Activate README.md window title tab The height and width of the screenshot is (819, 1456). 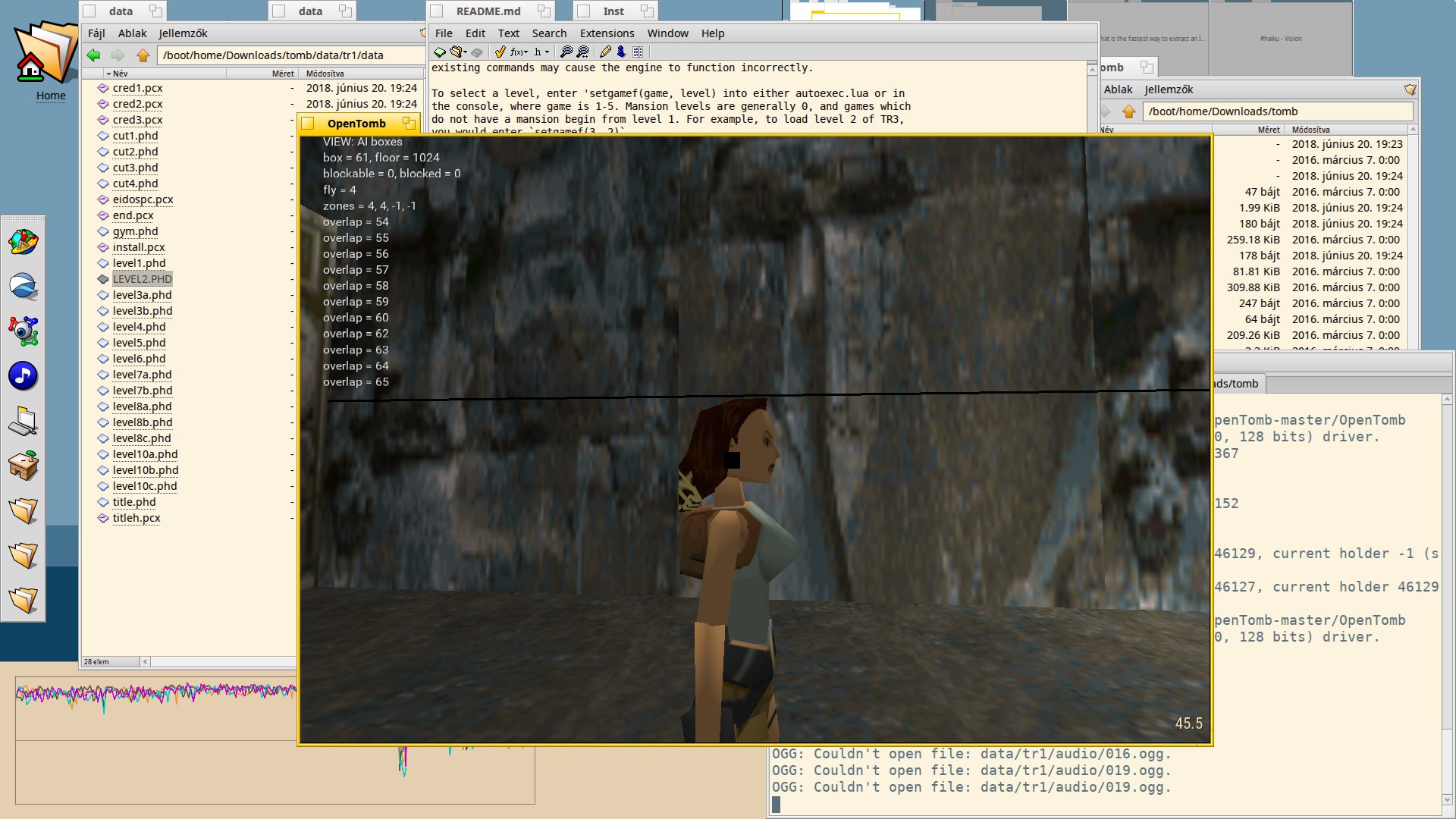click(x=488, y=11)
